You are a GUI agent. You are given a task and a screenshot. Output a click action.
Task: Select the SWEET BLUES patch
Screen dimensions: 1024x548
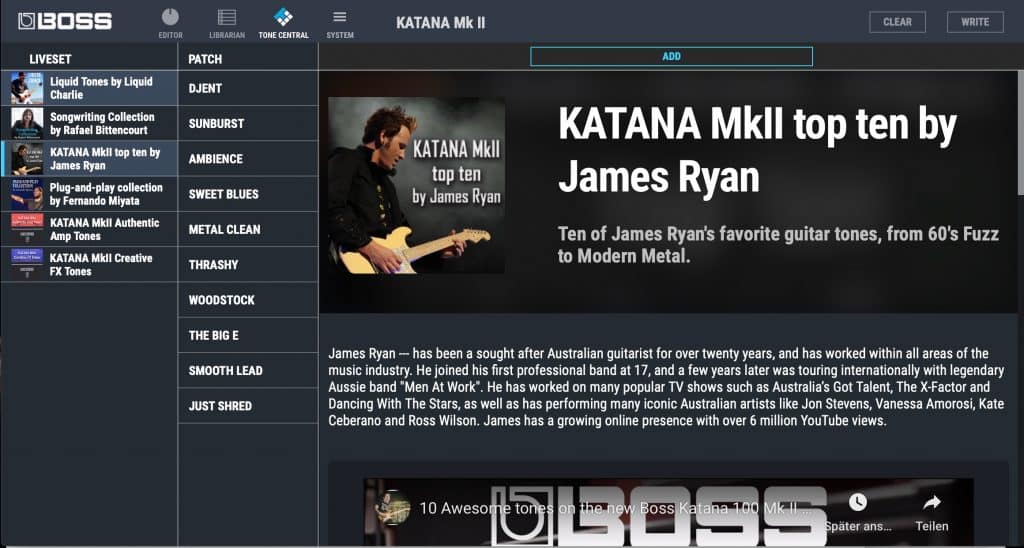pos(248,194)
